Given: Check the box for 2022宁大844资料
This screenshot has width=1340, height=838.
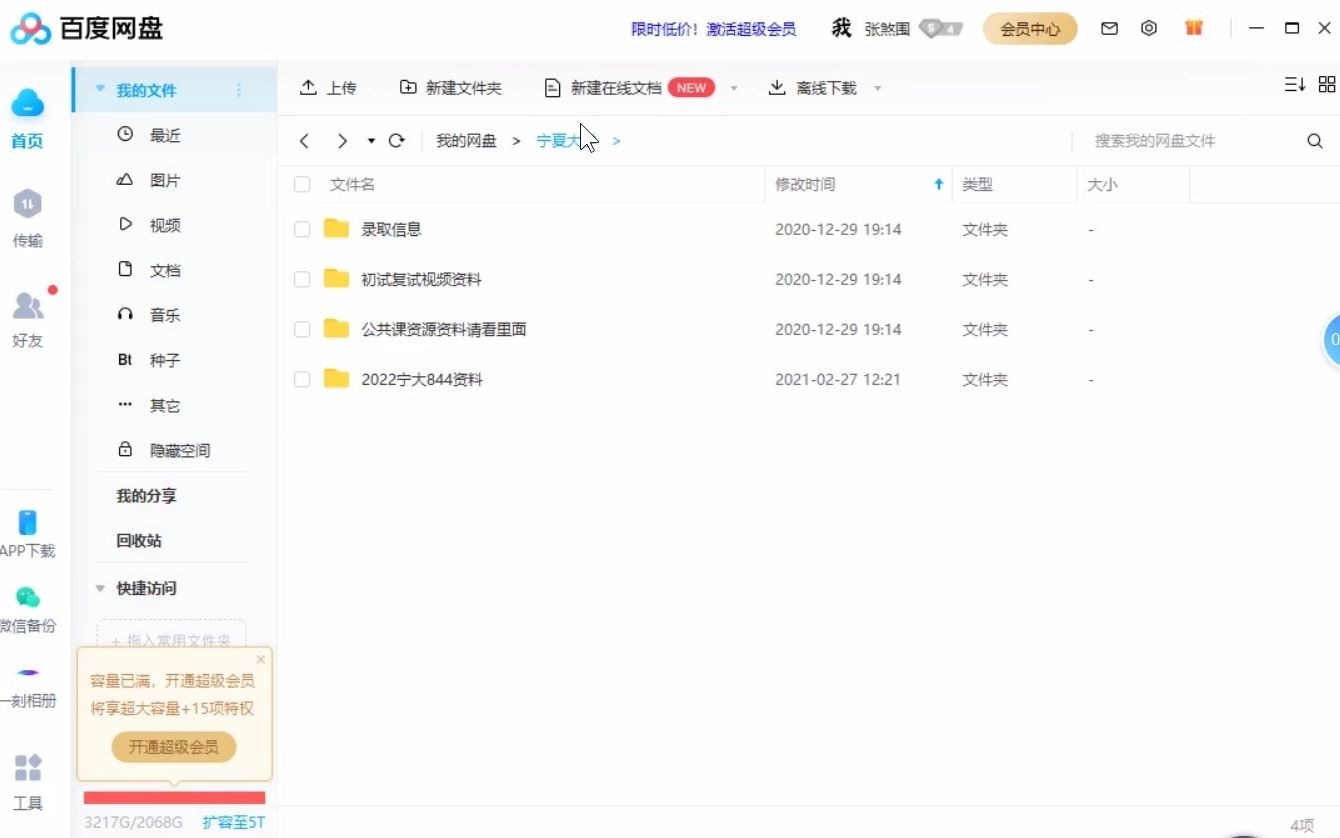Looking at the screenshot, I should (302, 379).
